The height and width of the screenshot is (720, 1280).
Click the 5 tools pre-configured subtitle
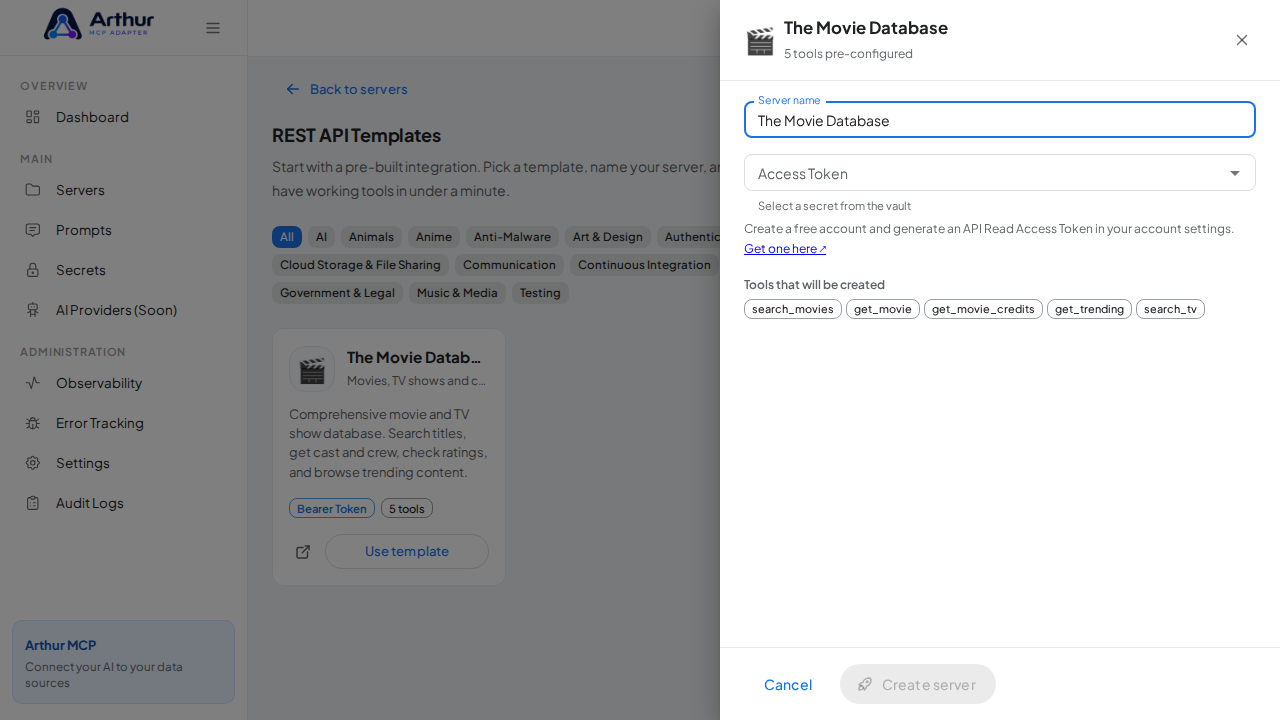click(x=848, y=53)
